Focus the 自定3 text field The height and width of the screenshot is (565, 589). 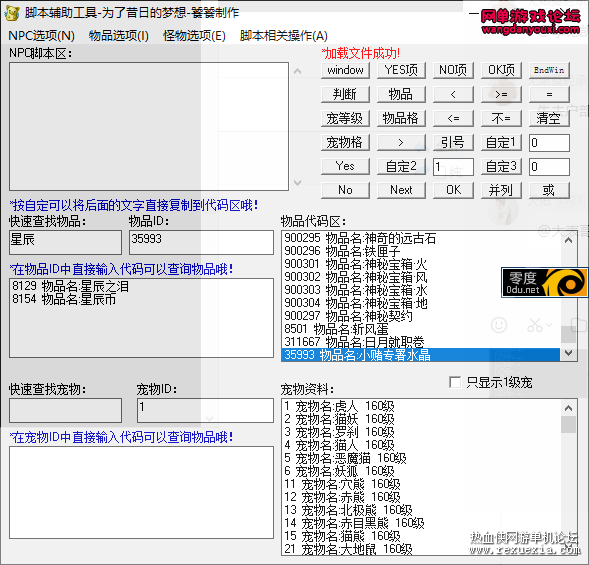pyautogui.click(x=549, y=167)
